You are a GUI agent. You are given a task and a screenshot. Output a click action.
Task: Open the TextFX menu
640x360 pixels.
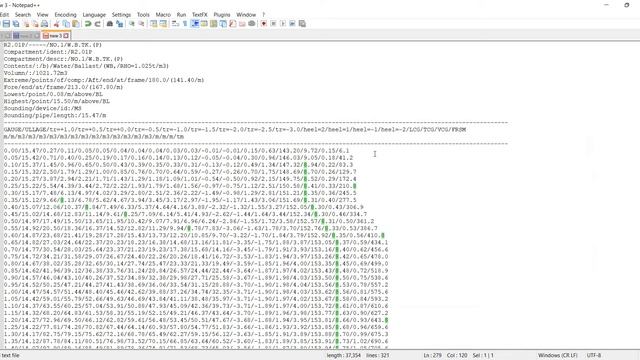200,15
